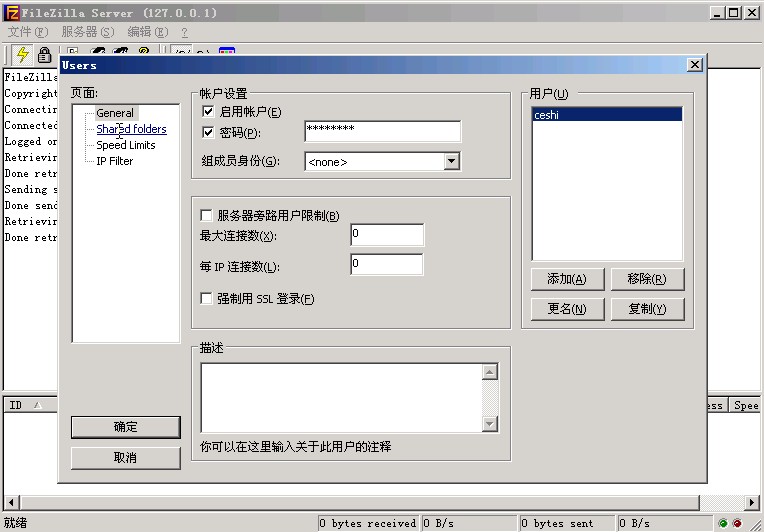Sort connections by ID column header

pos(30,405)
